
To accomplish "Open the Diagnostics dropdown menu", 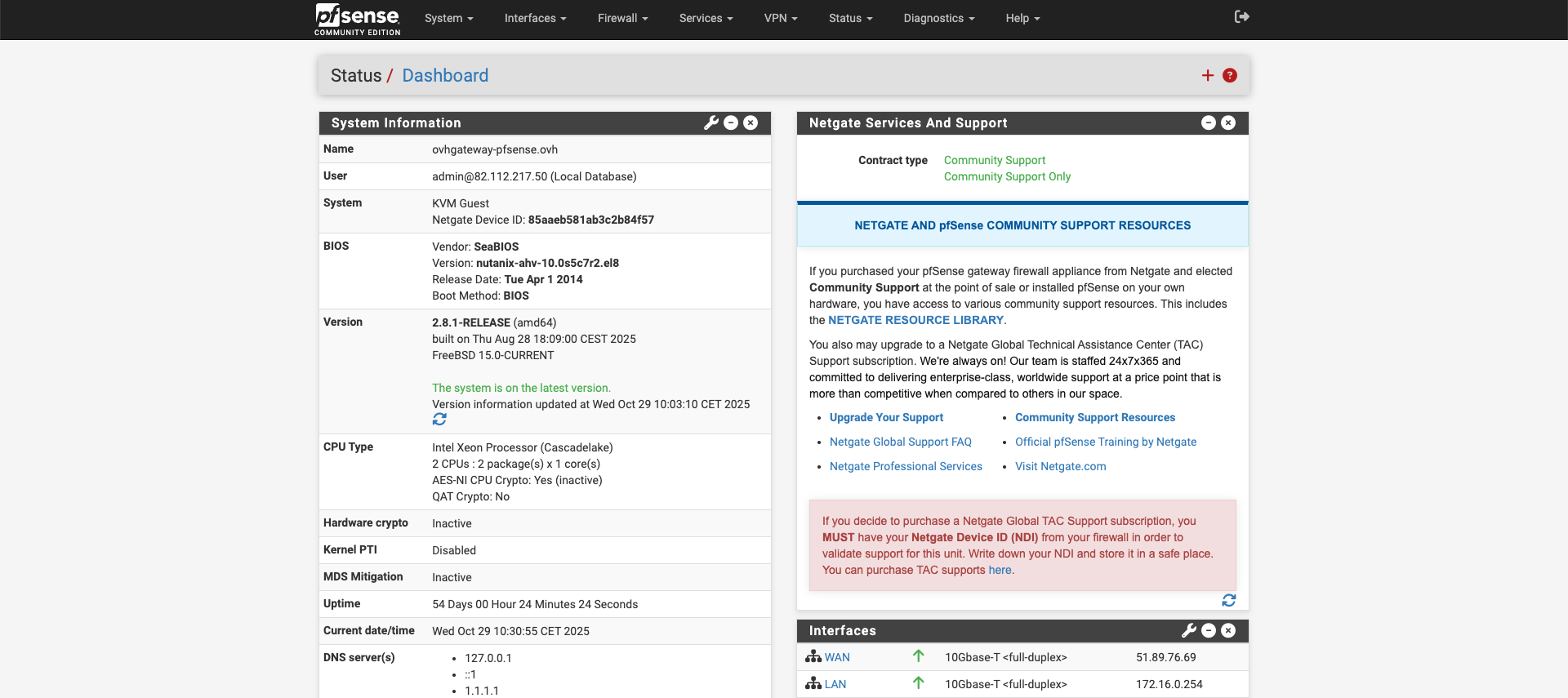I will 938,18.
